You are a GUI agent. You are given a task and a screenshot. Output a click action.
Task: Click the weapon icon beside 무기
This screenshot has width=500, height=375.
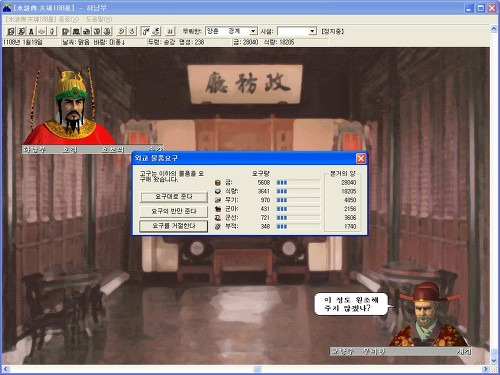[218, 200]
